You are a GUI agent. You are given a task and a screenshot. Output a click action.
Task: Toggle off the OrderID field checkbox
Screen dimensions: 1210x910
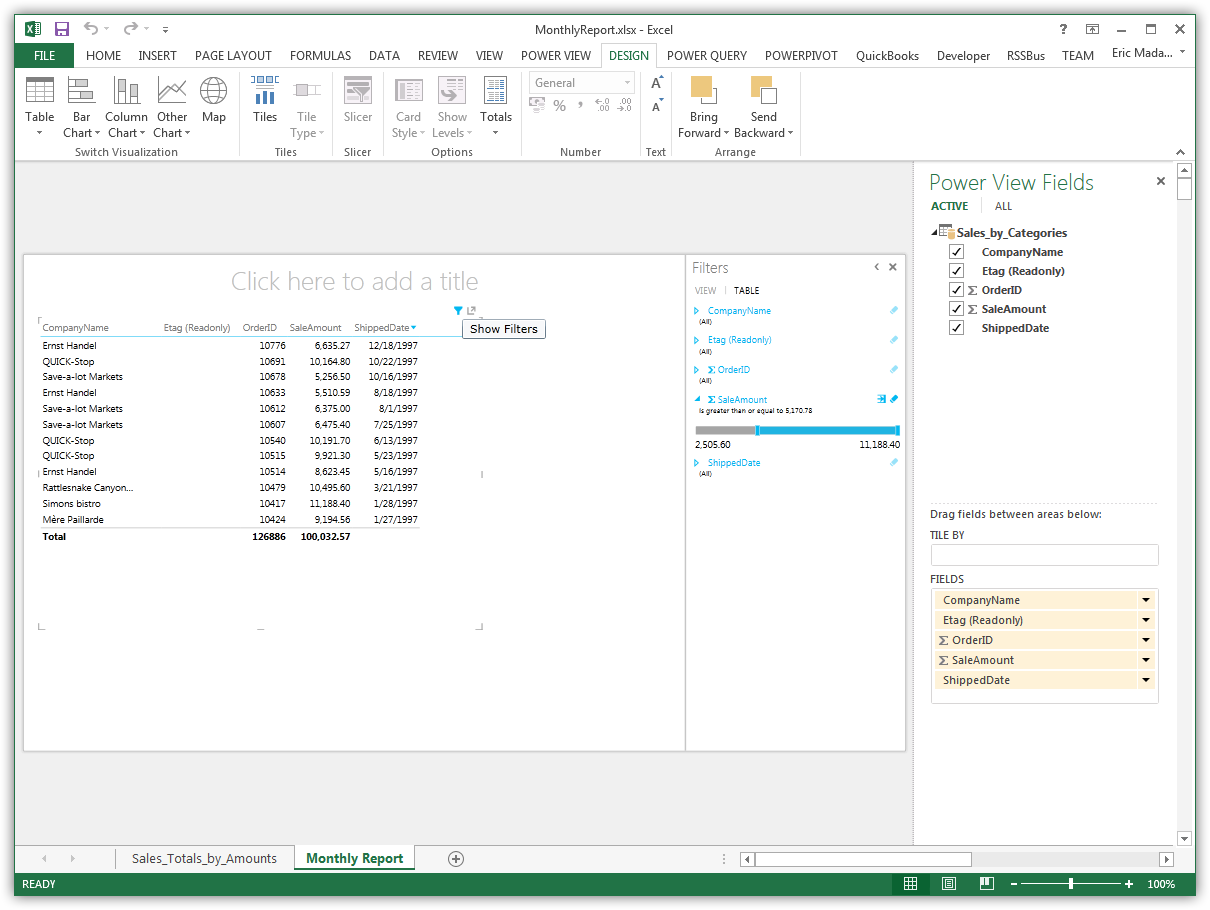[957, 289]
